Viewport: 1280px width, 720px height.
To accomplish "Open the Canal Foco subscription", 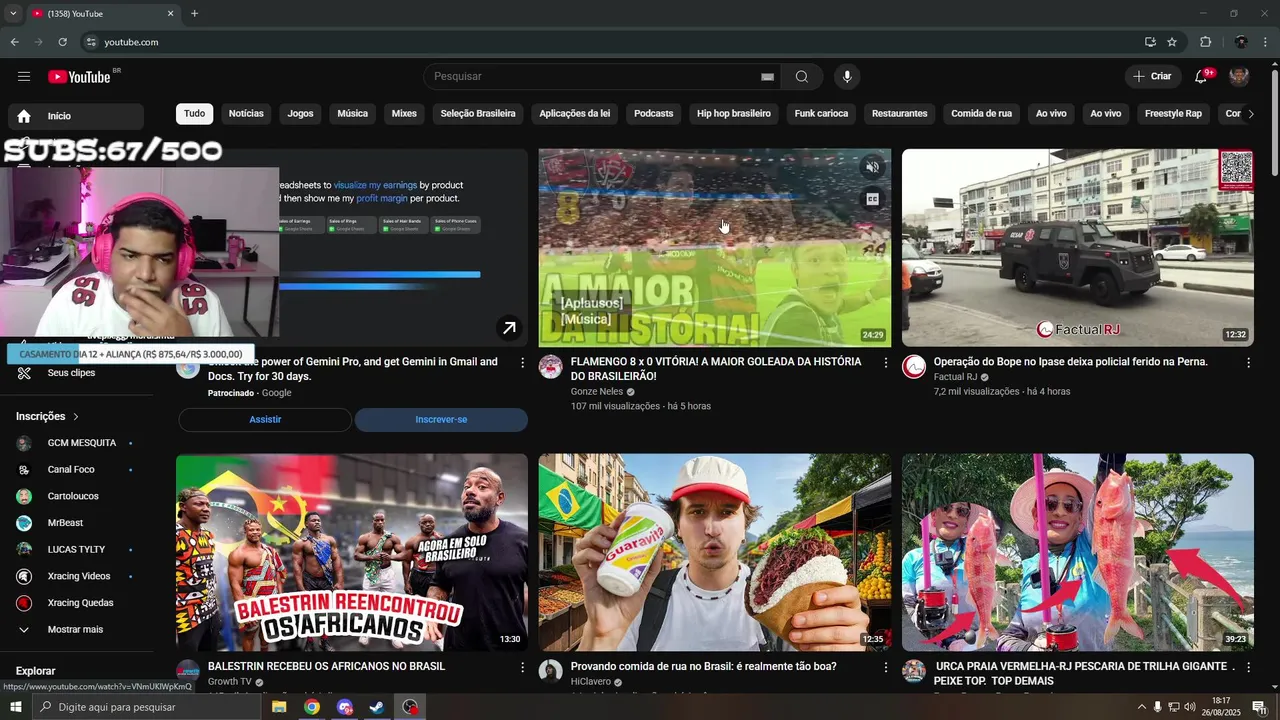I will click(x=75, y=470).
